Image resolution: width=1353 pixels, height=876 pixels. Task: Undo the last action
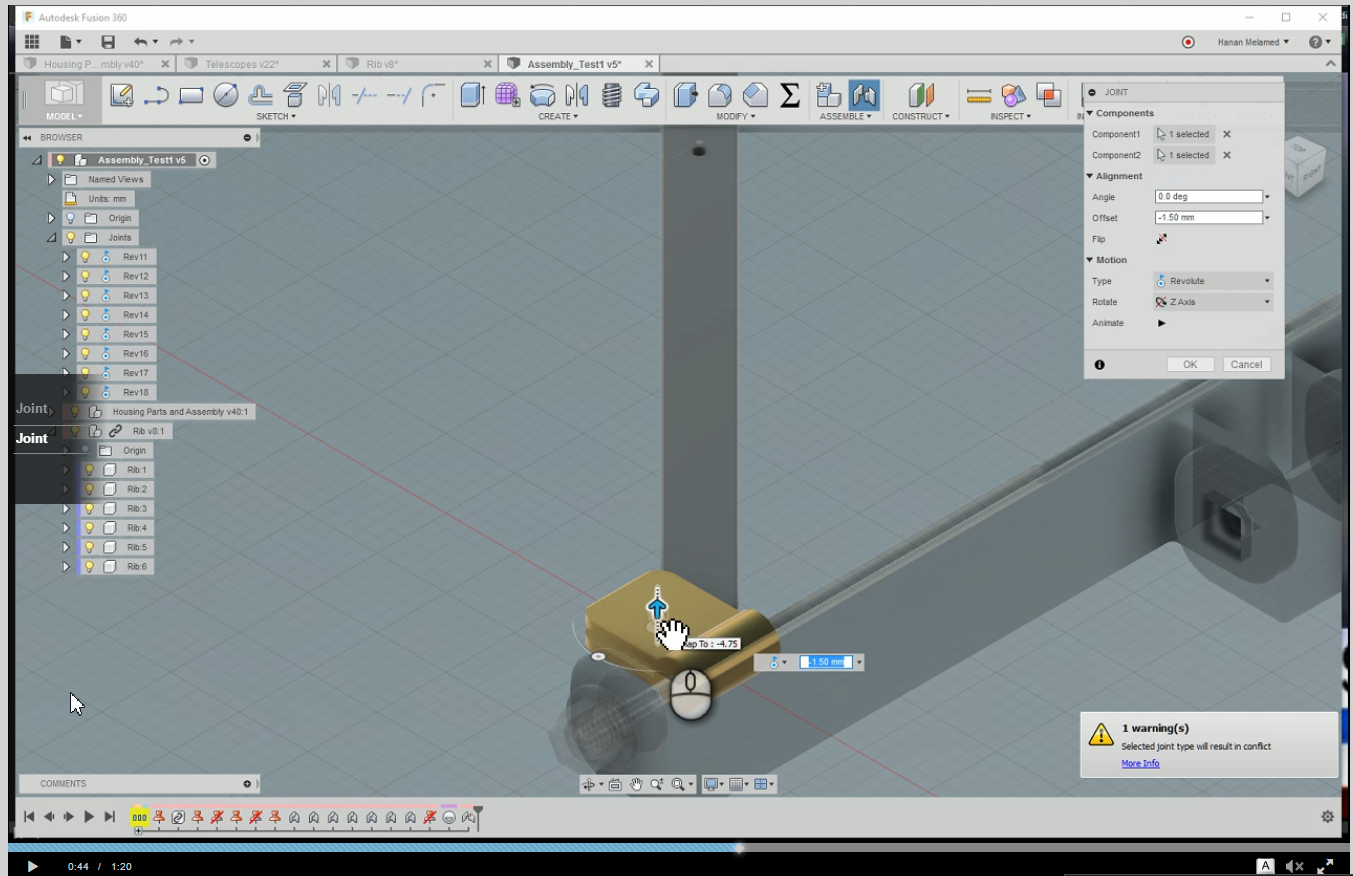click(140, 42)
